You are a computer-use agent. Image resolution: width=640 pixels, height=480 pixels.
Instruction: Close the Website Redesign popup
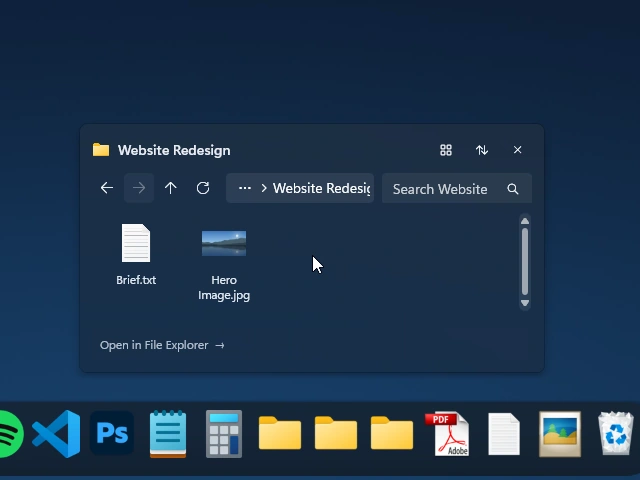point(518,150)
